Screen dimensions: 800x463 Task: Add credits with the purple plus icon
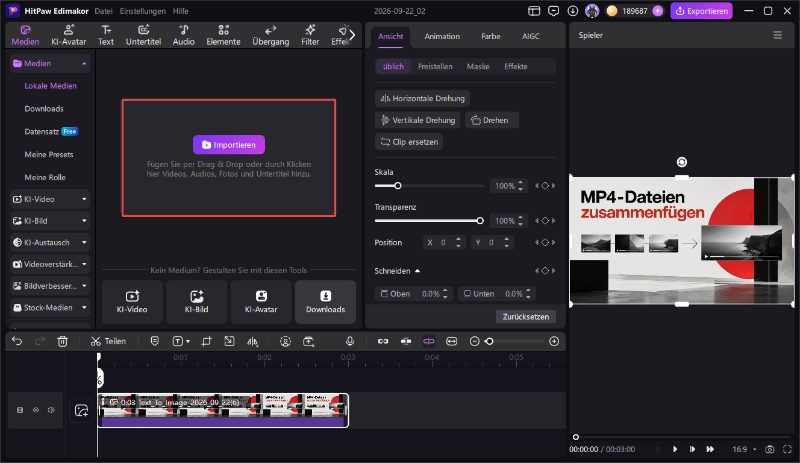(658, 11)
